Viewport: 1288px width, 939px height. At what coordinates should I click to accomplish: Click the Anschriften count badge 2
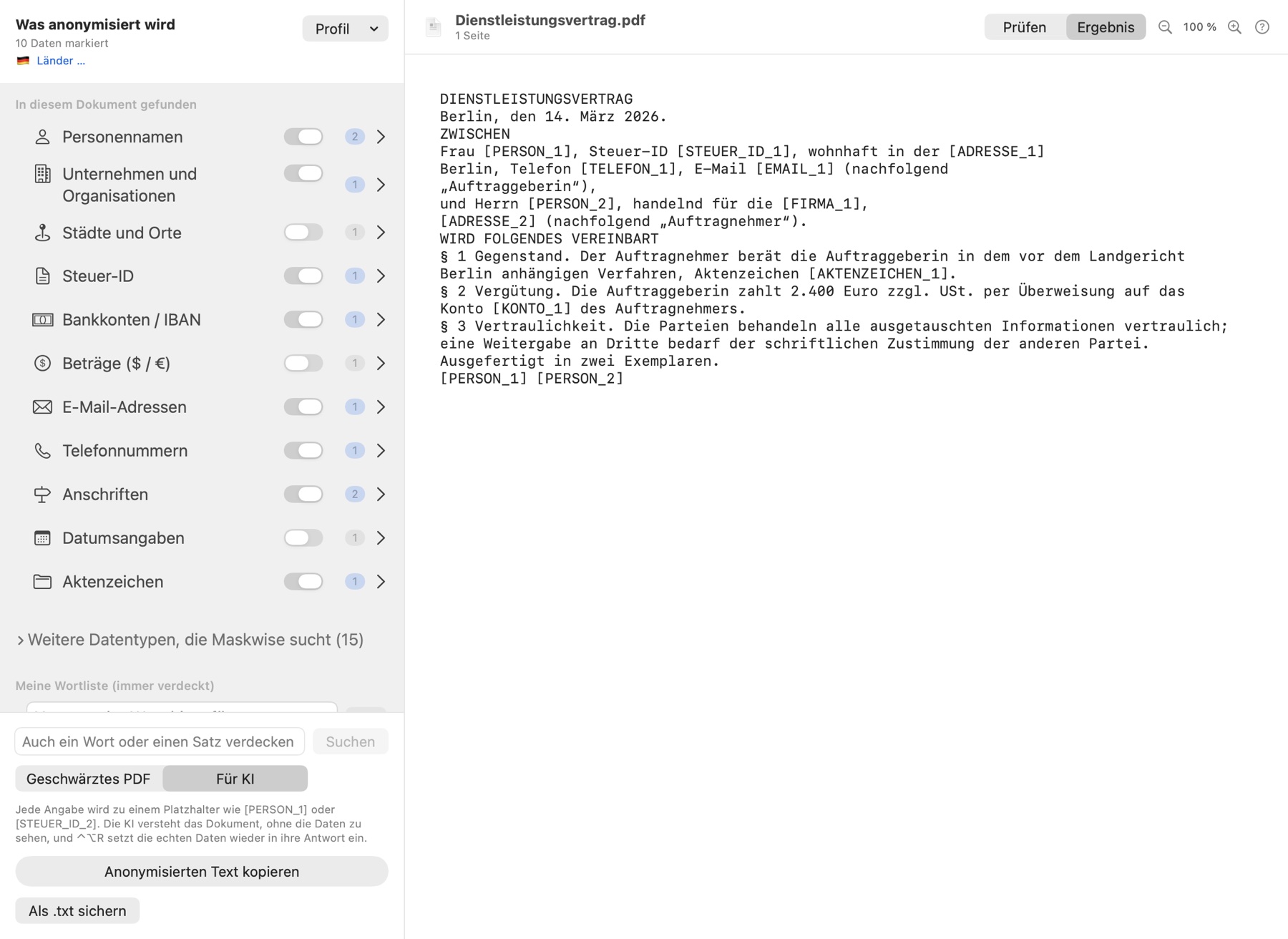[x=355, y=495]
